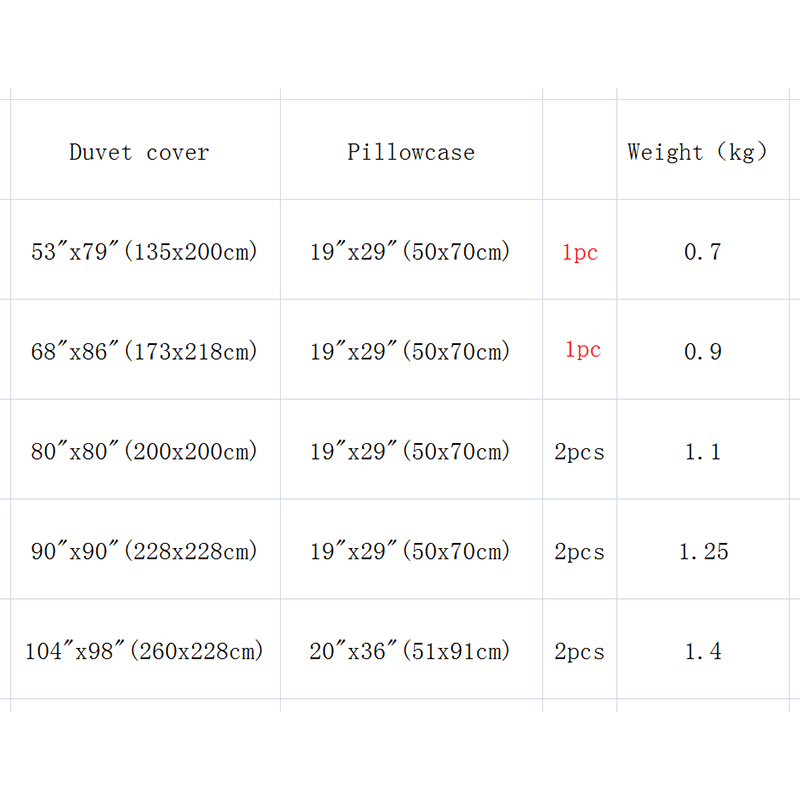Select the 53"x79" (135x200cm) duvet cell
Screen dimensions: 800x800
(x=145, y=252)
